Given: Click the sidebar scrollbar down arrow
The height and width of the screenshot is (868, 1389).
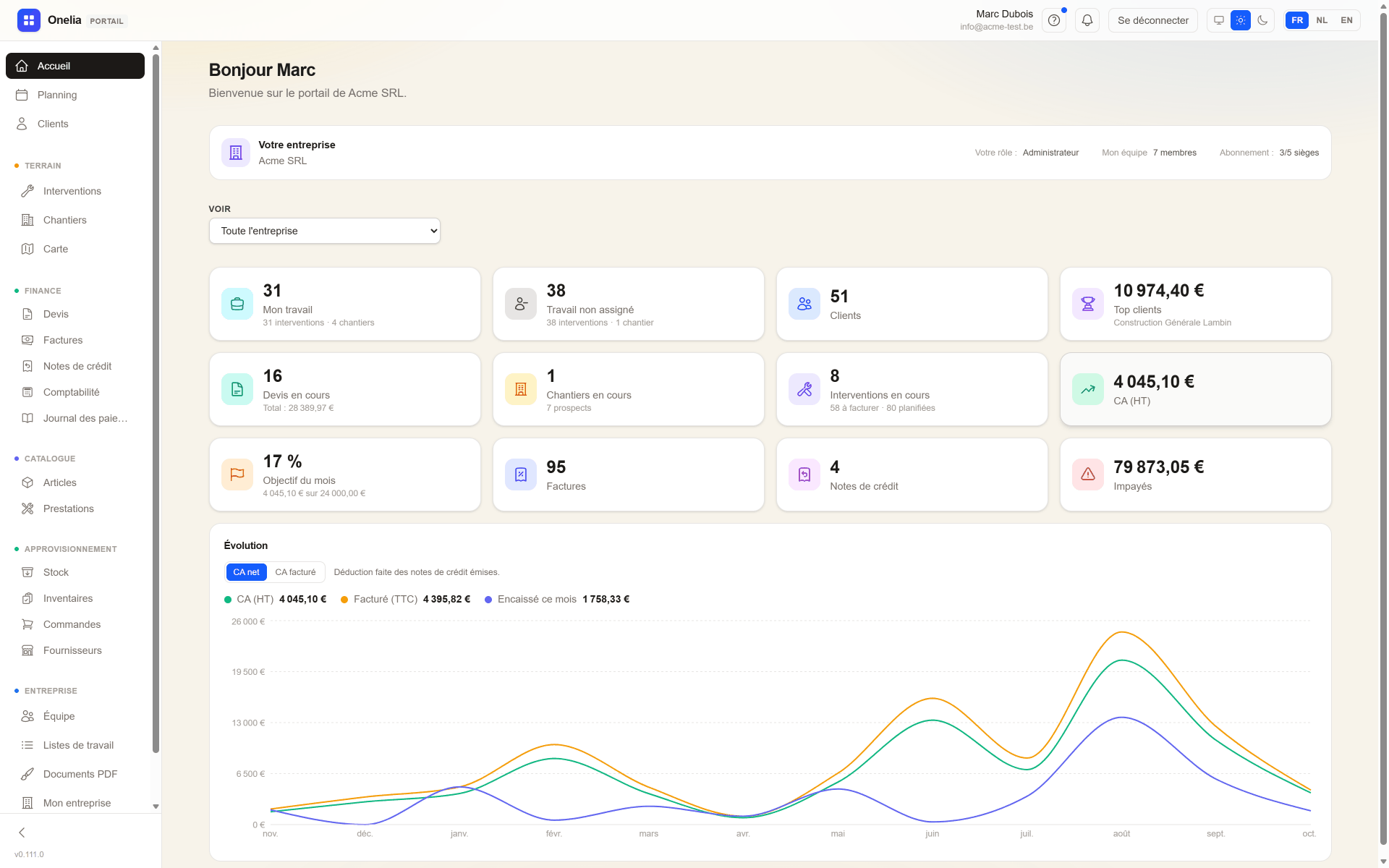Looking at the screenshot, I should (x=156, y=807).
